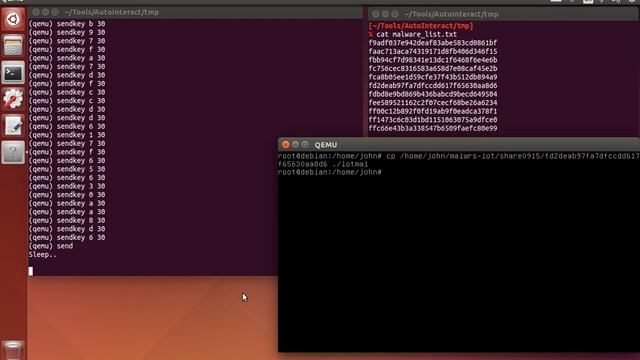Launch Terminal from the Ubuntu launcher
Viewport: 640px width, 360px height.
[x=13, y=72]
